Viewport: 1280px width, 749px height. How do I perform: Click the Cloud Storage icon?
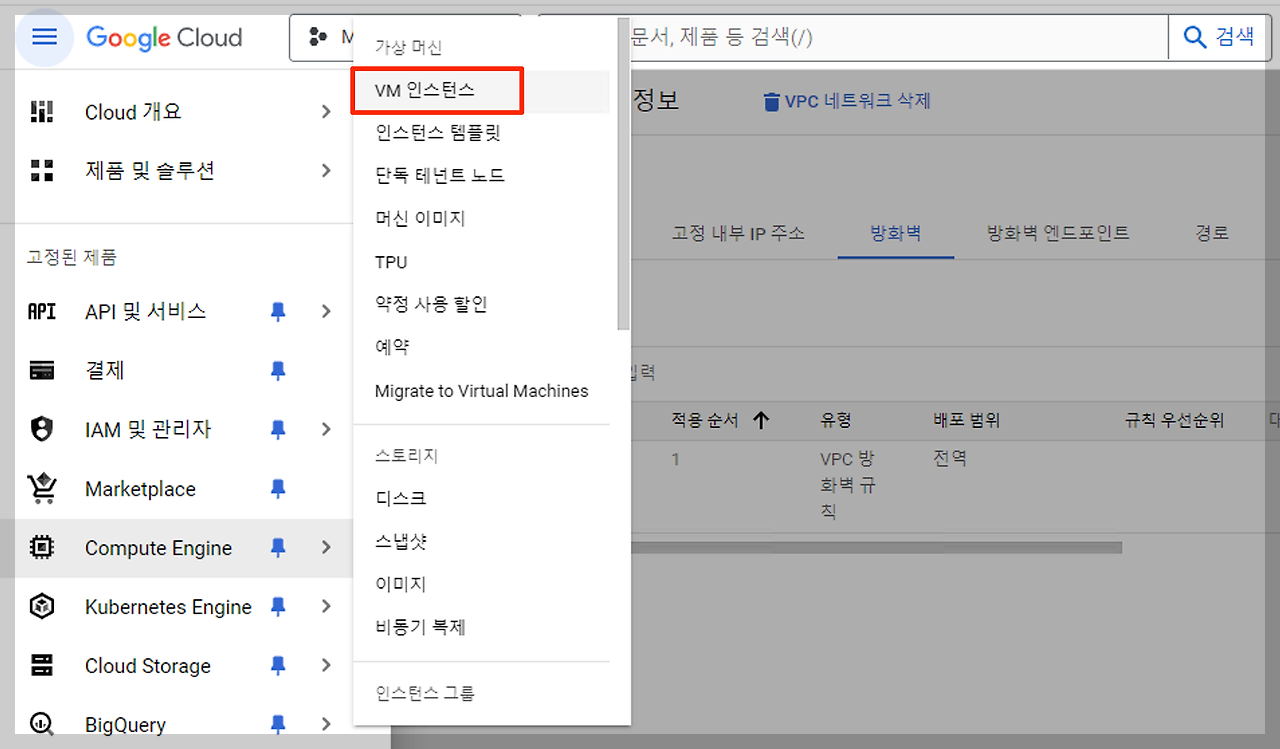(42, 666)
